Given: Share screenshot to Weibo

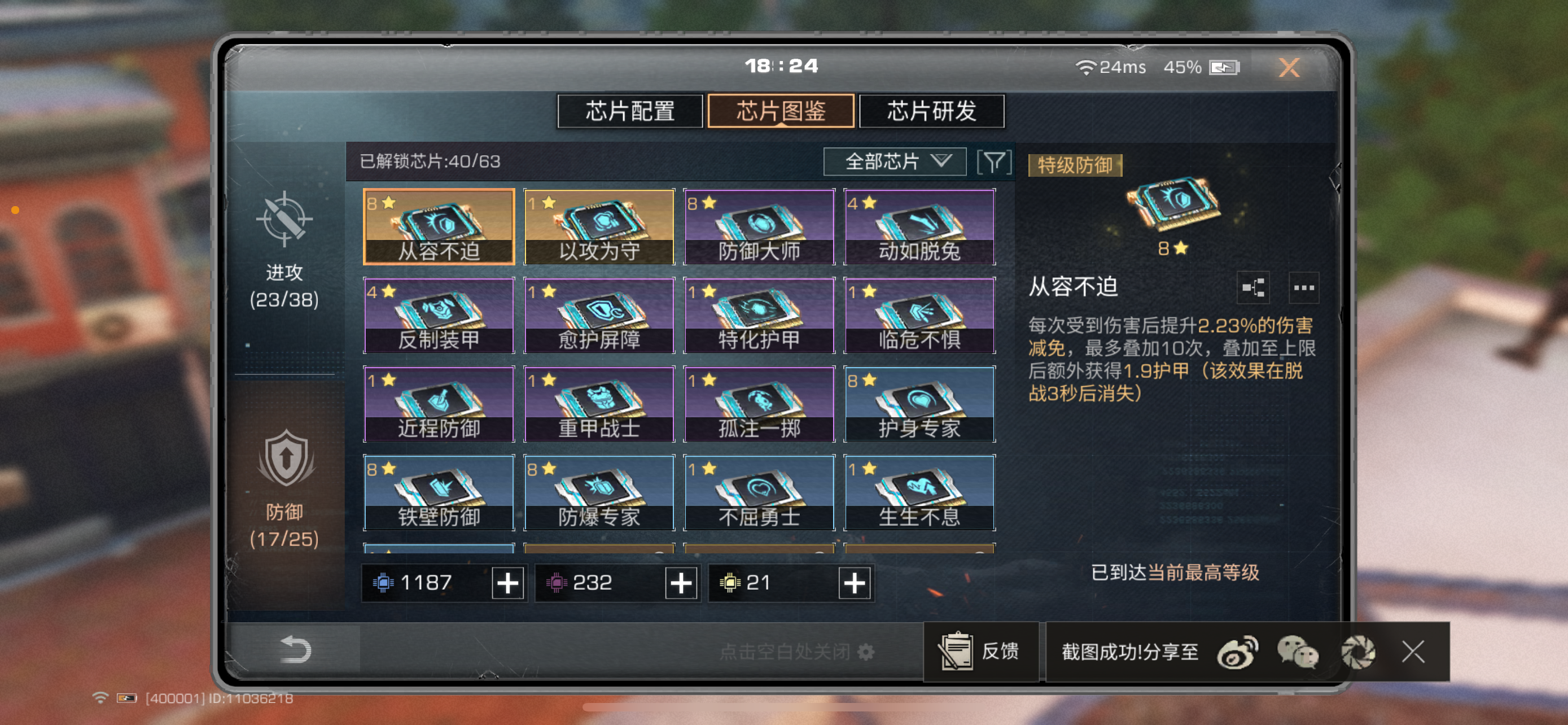Looking at the screenshot, I should click(1238, 652).
